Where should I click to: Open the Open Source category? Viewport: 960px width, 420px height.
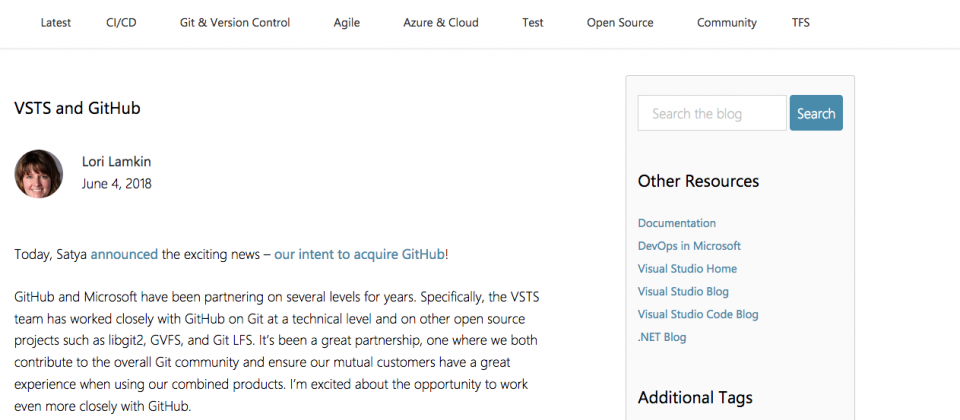pos(620,23)
